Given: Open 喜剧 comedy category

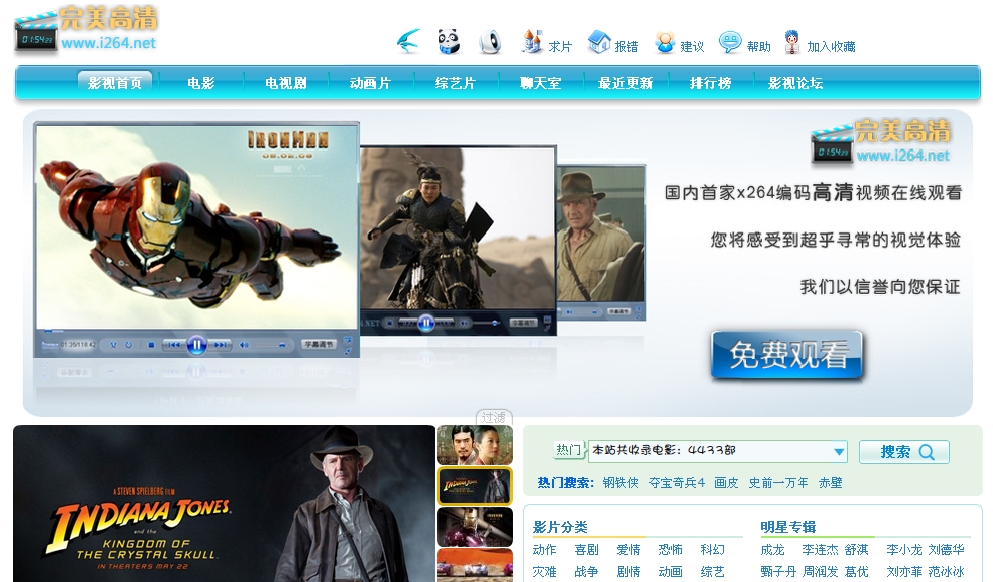Looking at the screenshot, I should pyautogui.click(x=586, y=550).
